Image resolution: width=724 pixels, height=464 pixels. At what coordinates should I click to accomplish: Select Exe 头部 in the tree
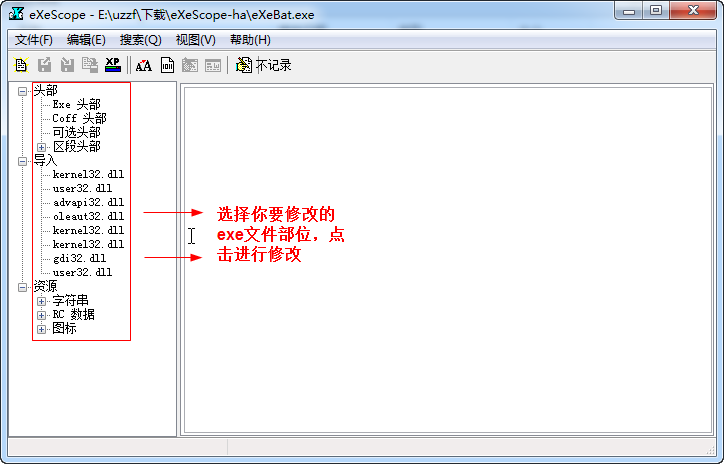[76, 104]
